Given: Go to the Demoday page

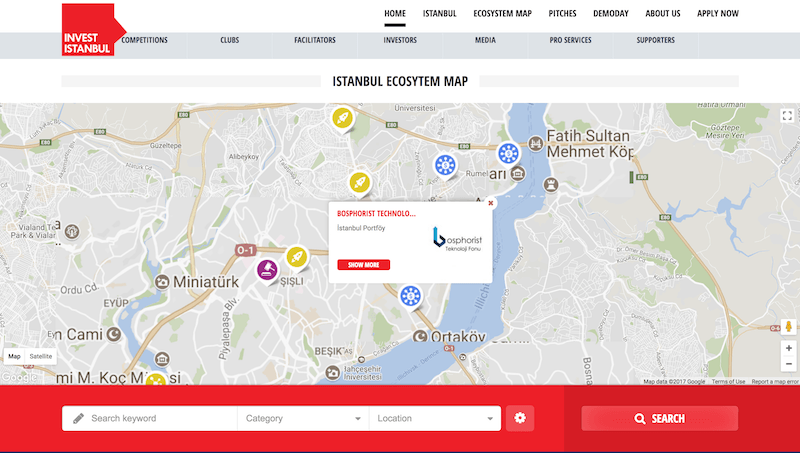Looking at the screenshot, I should coord(611,13).
